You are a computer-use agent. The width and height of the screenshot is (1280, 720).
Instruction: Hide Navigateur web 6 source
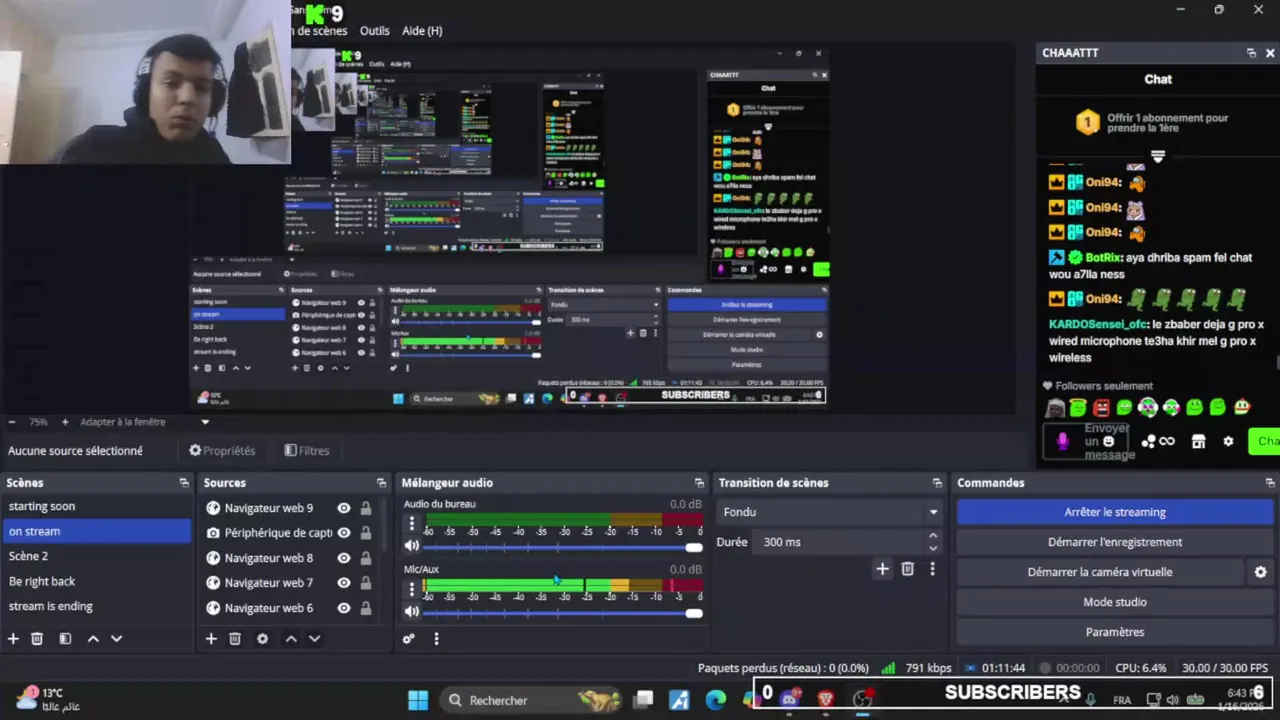344,608
